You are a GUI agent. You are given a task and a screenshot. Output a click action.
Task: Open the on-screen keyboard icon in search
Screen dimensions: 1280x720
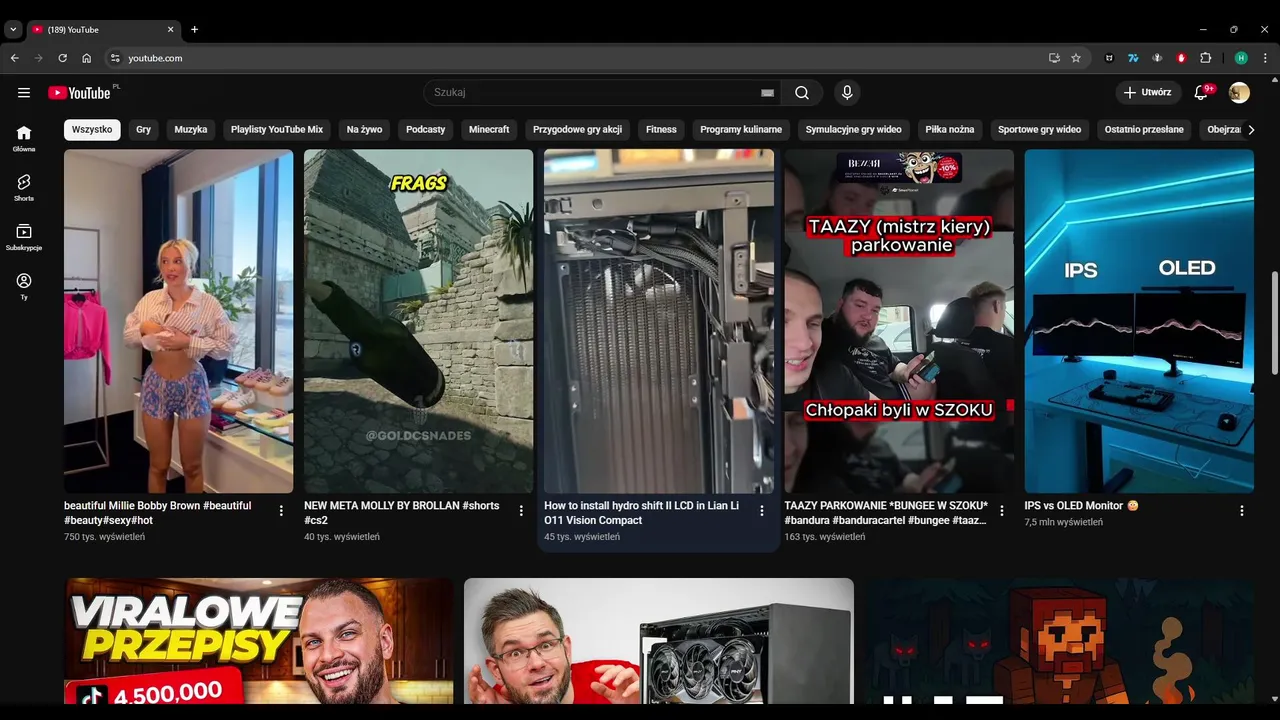point(767,93)
